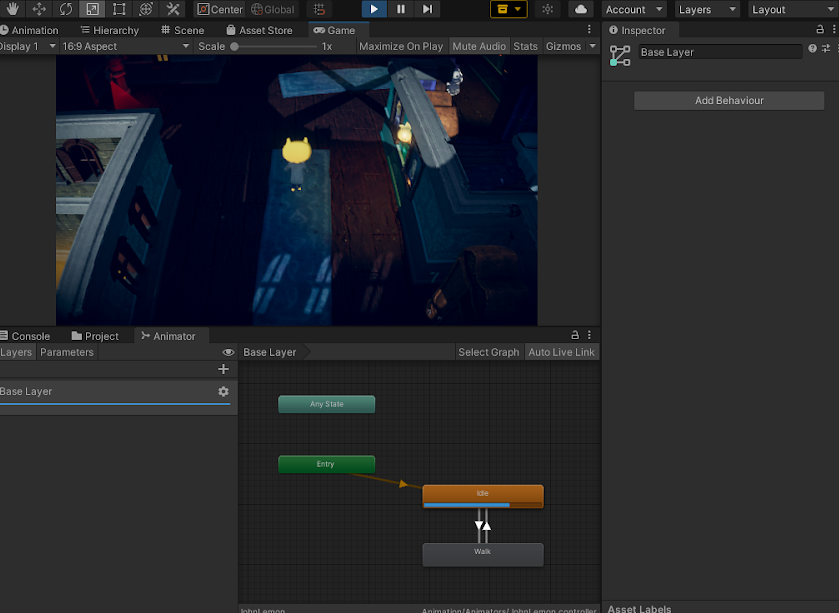Switch to the Parameters tab
Viewport: 839px width, 613px height.
coord(67,352)
